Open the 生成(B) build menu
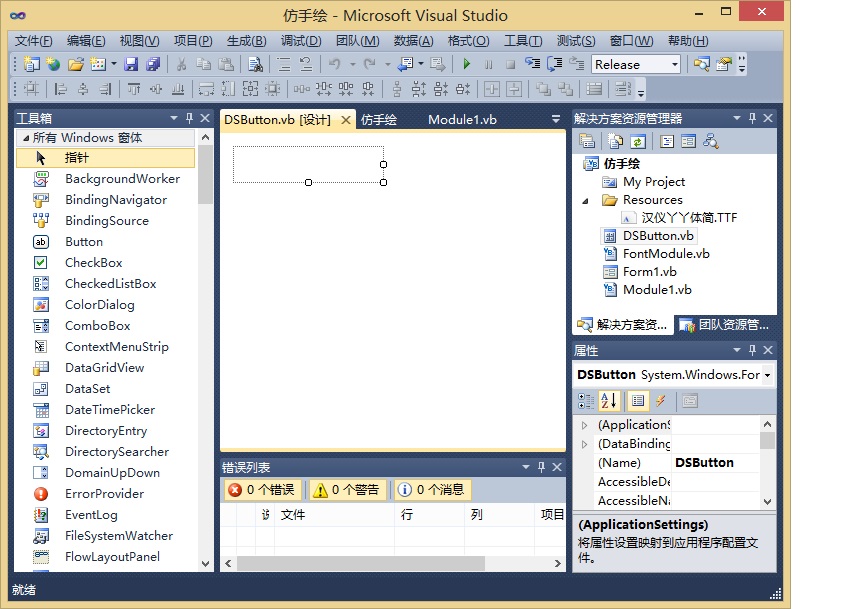 coord(246,41)
